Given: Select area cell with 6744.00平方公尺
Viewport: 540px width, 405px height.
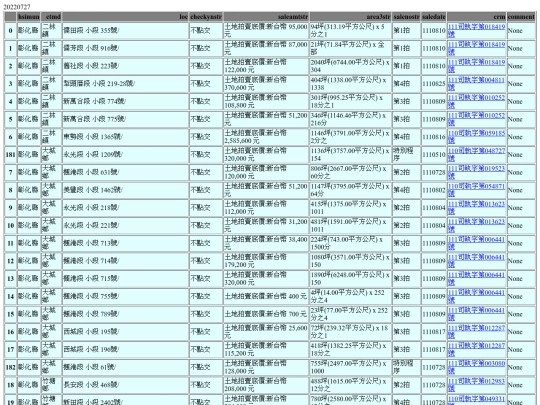Looking at the screenshot, I should coord(351,66).
